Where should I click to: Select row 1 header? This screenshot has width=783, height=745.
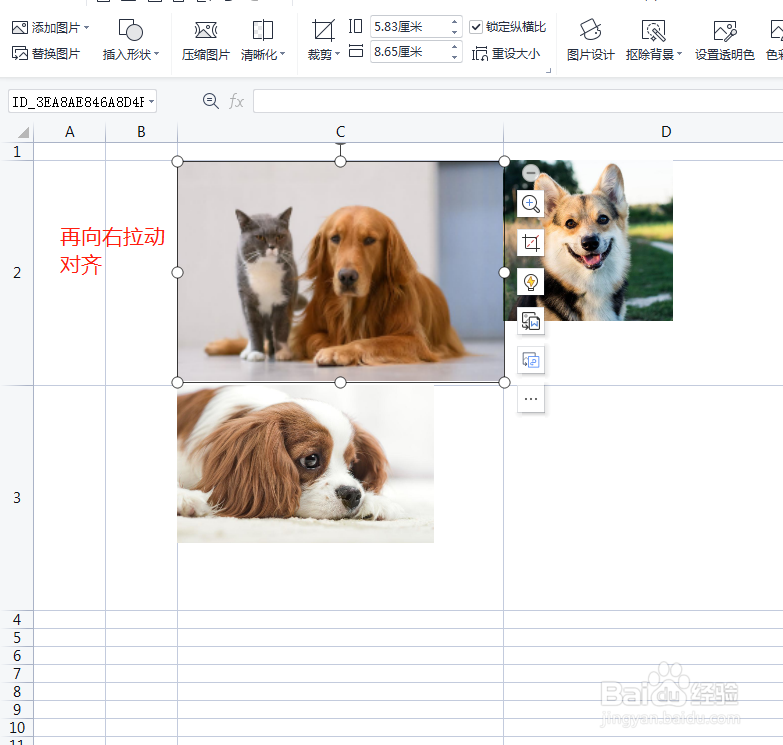17,151
